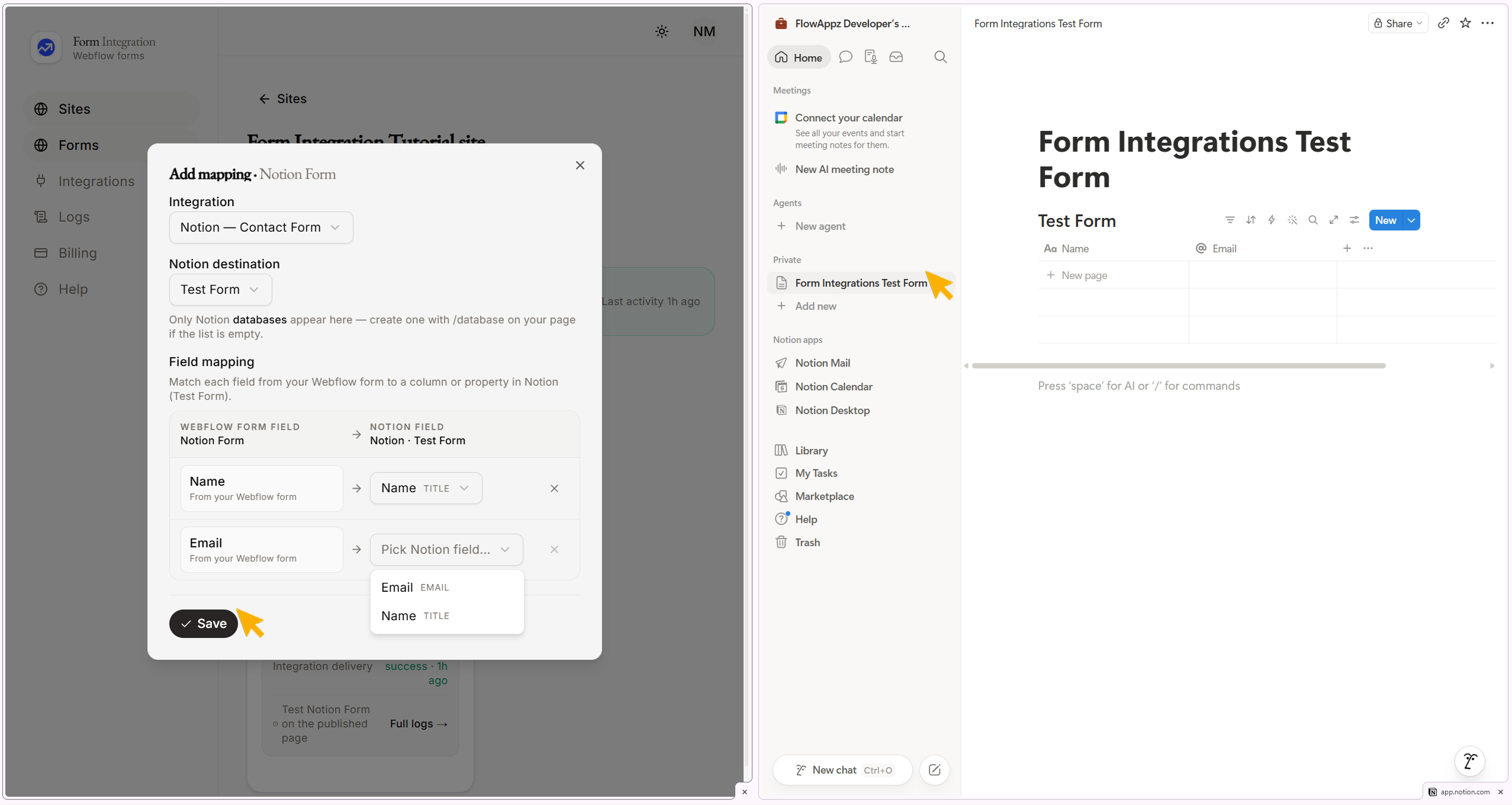
Task: Search within the Test Form database
Action: (1312, 220)
